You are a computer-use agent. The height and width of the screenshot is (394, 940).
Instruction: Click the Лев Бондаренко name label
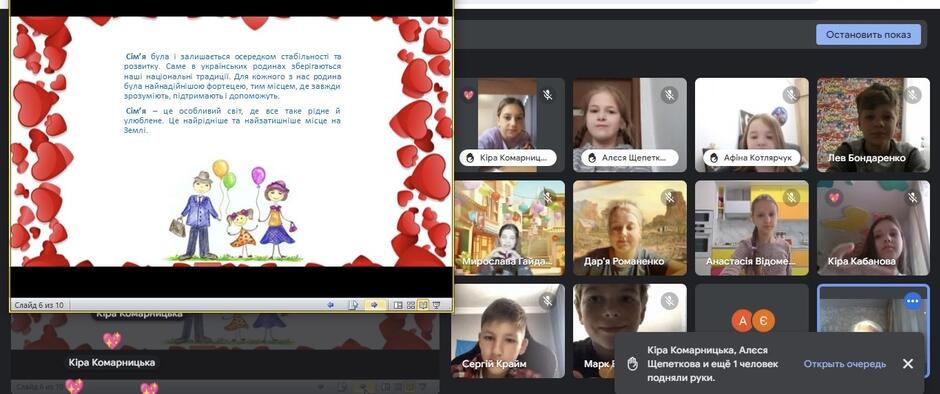pyautogui.click(x=866, y=158)
